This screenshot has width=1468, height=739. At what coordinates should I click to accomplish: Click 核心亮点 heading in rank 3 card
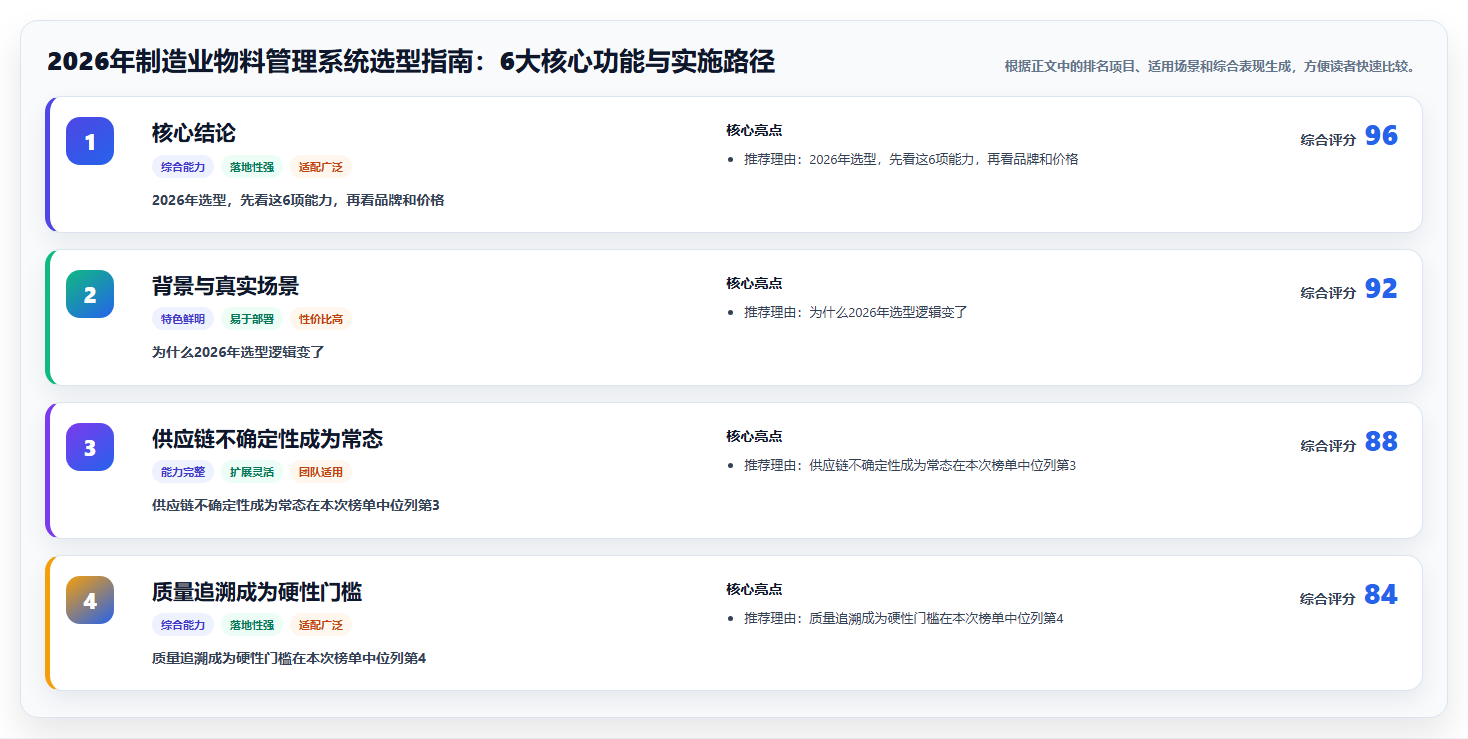754,436
